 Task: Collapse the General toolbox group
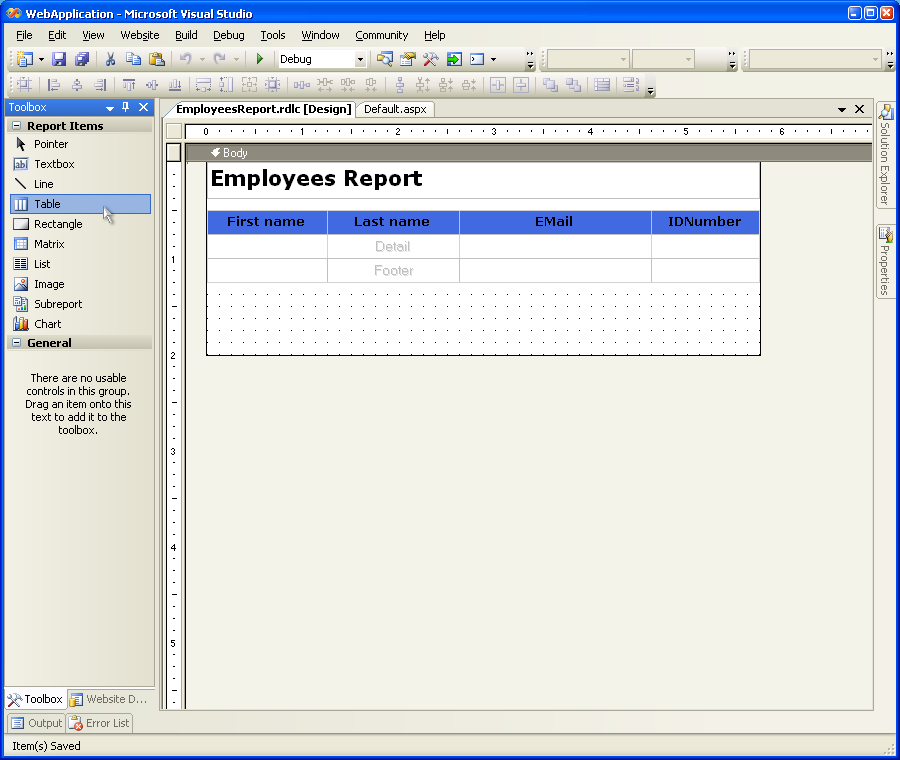[x=17, y=343]
